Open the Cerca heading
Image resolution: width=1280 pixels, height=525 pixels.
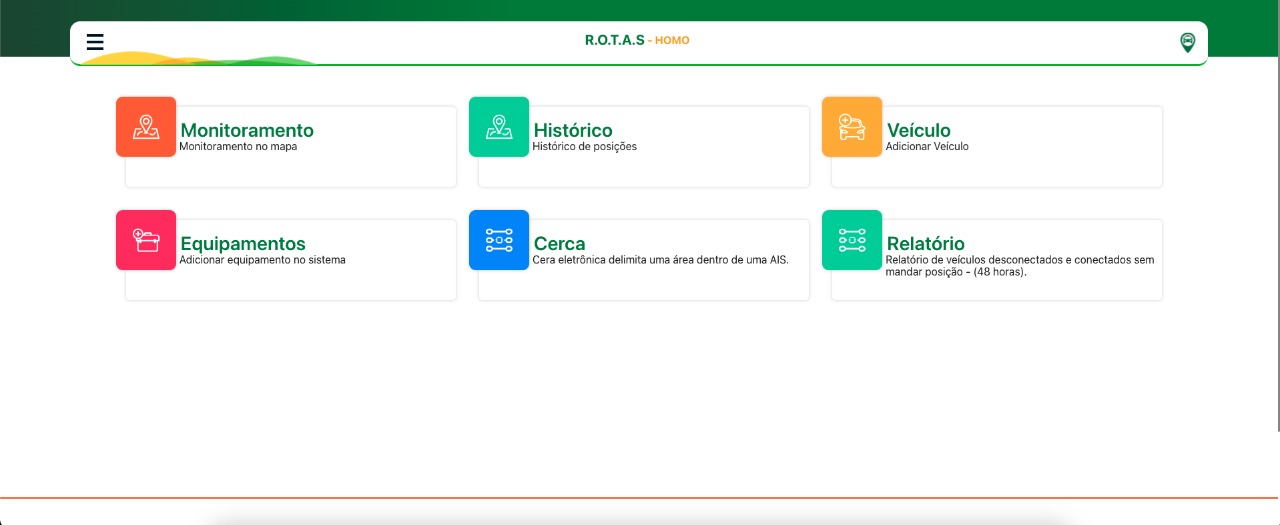pyautogui.click(x=560, y=244)
